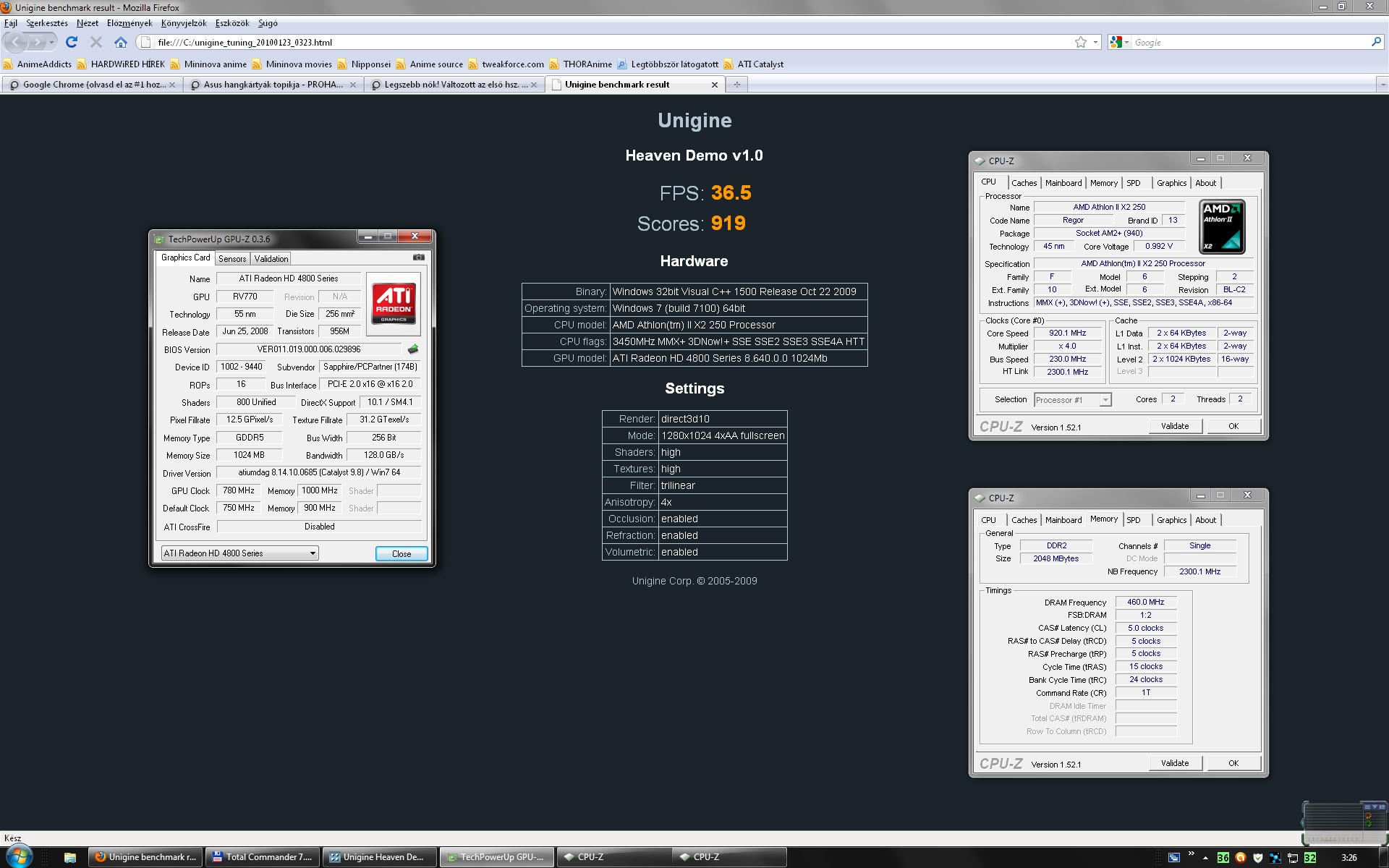Close the Legszebb nők tab
This screenshot has height=868, width=1389.
pos(534,85)
